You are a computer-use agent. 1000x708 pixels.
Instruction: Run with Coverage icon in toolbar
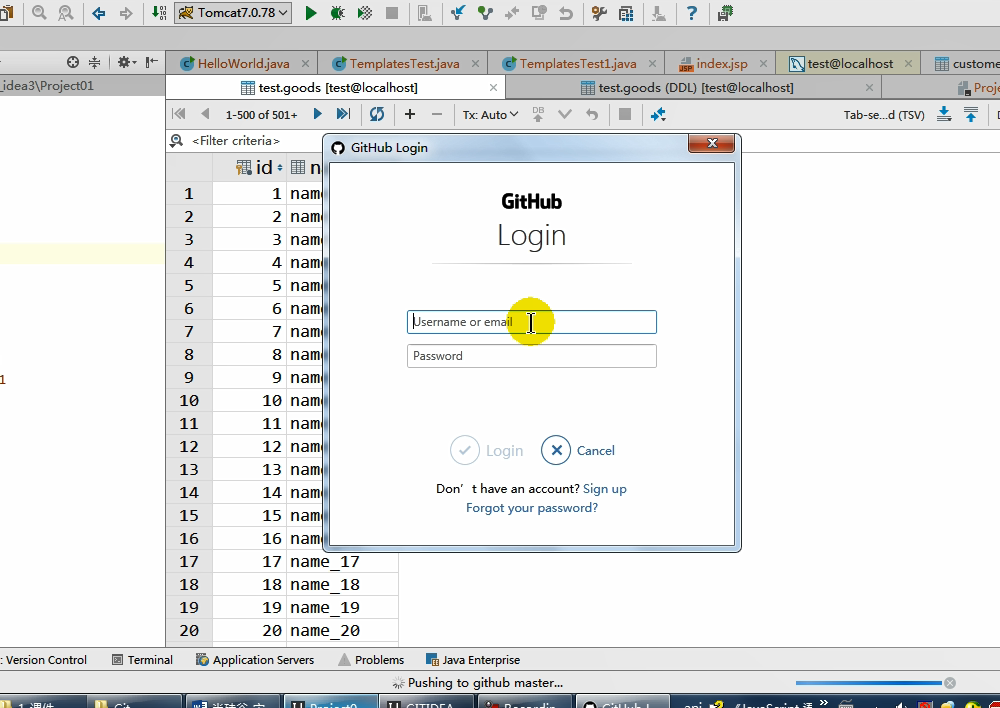[x=365, y=13]
